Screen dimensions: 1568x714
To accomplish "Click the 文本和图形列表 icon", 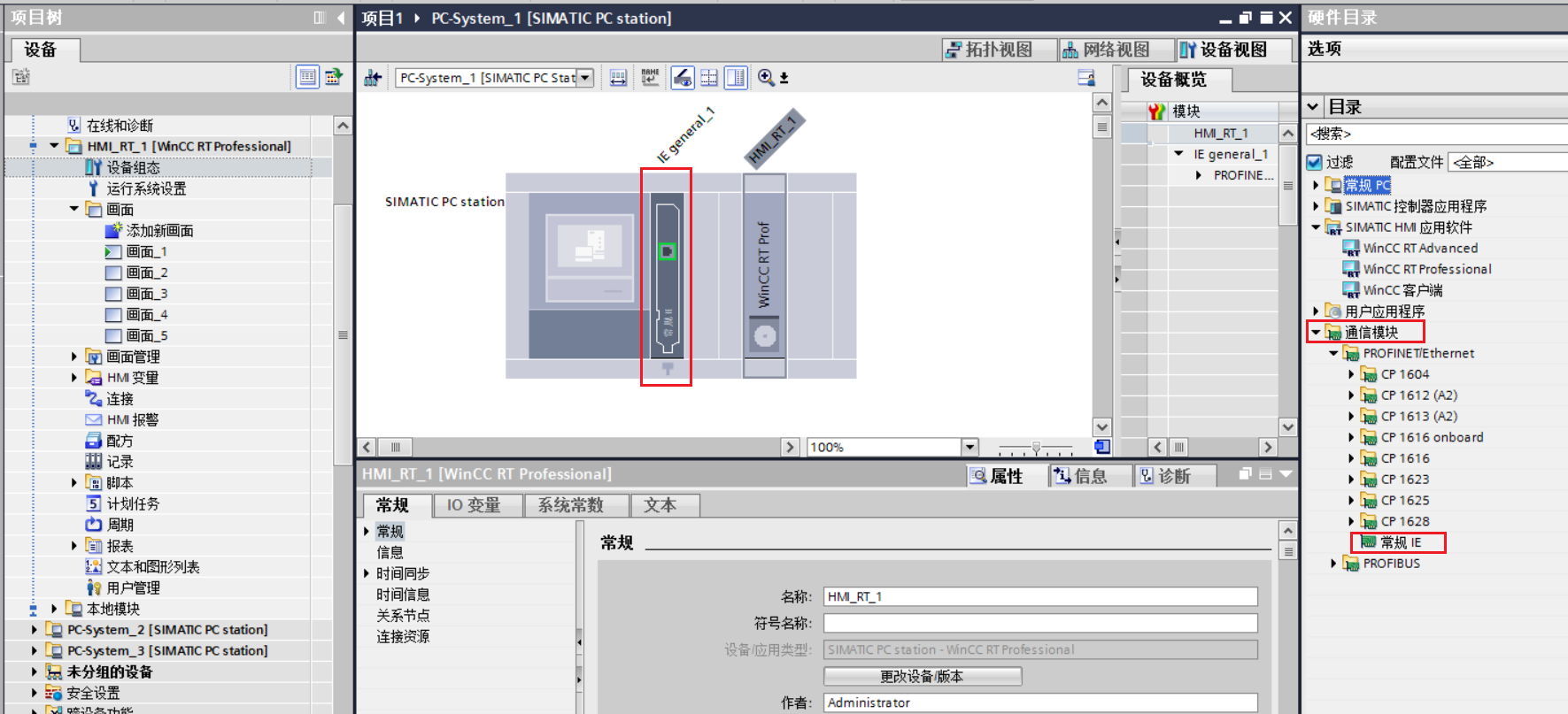I will pyautogui.click(x=94, y=567).
